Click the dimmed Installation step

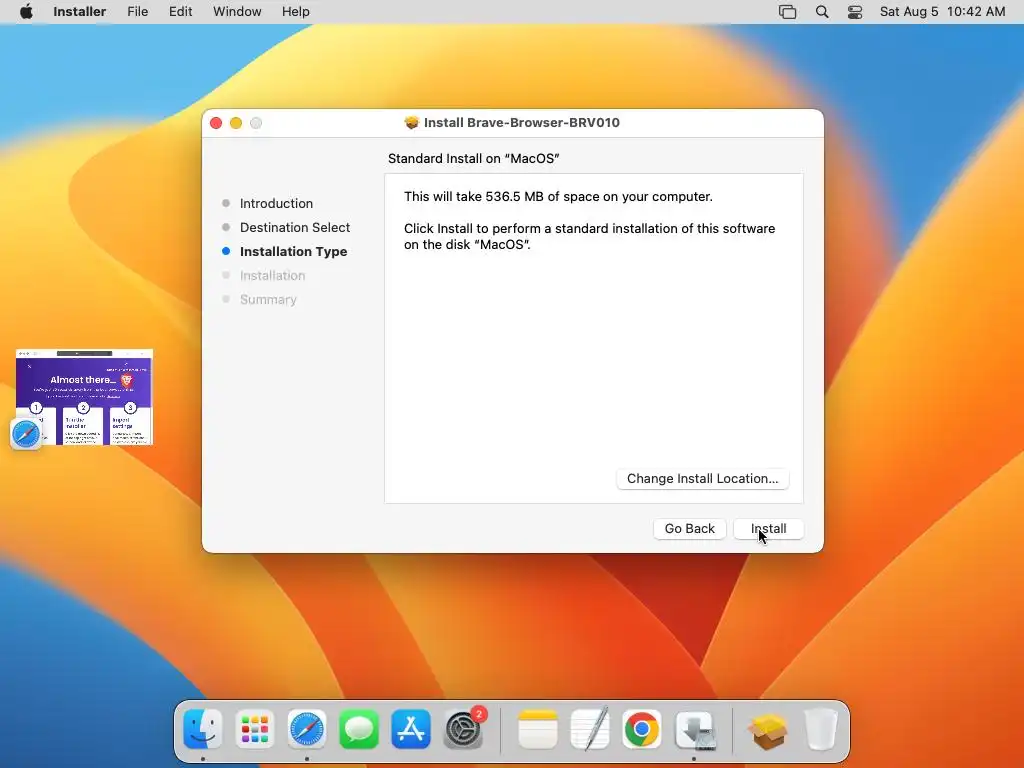tap(272, 276)
